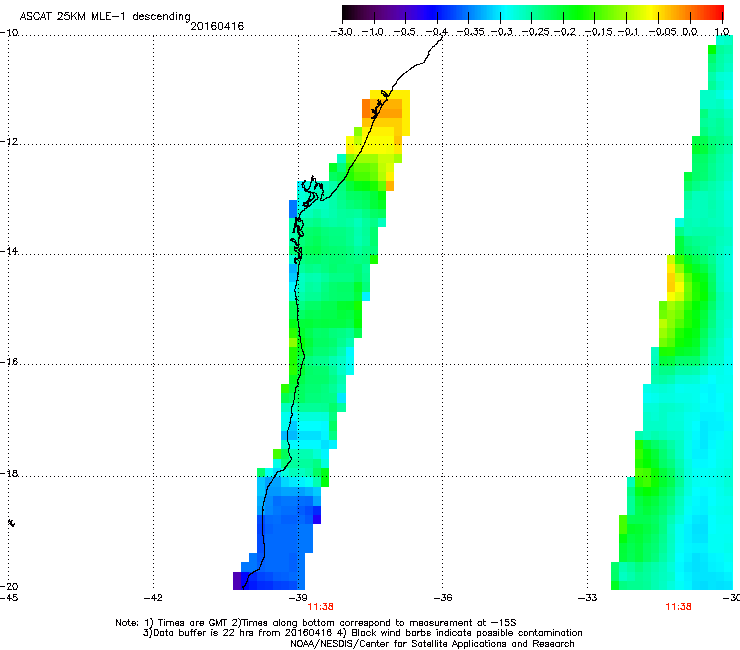Click the longitude label '-36' at bottom
The width and height of the screenshot is (740, 650).
[442, 598]
